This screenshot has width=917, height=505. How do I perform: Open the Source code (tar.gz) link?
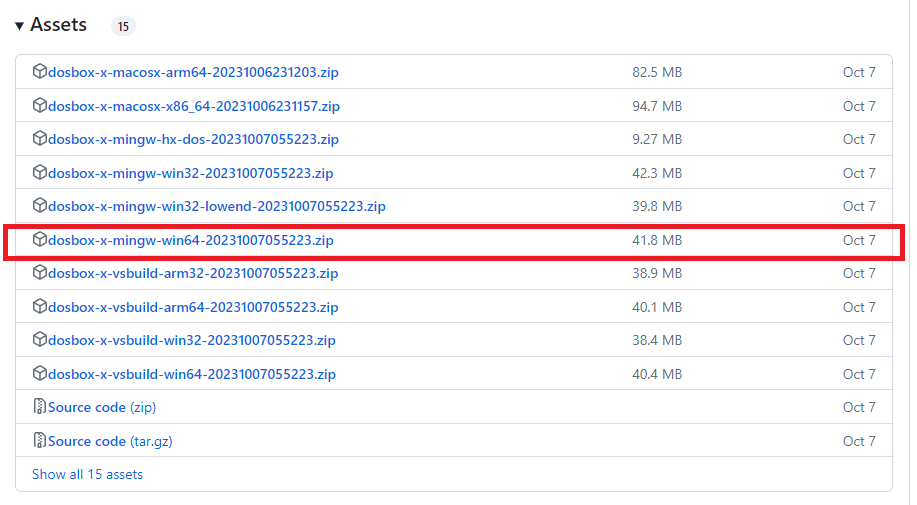[110, 441]
